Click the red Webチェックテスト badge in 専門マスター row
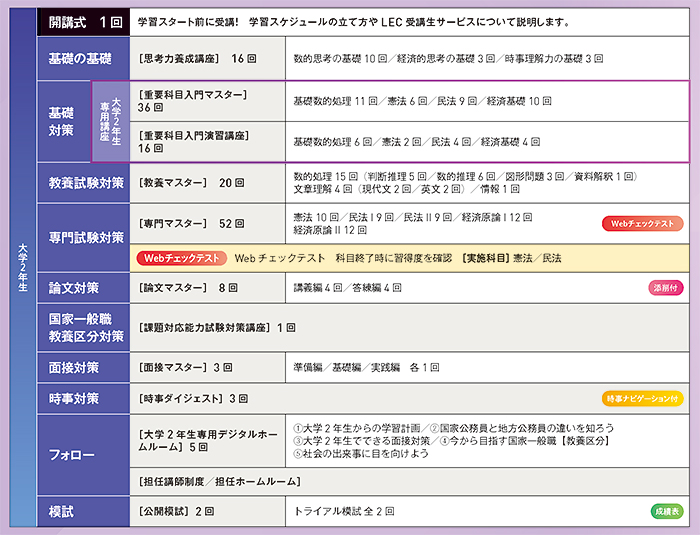This screenshot has width=700, height=535. [641, 224]
